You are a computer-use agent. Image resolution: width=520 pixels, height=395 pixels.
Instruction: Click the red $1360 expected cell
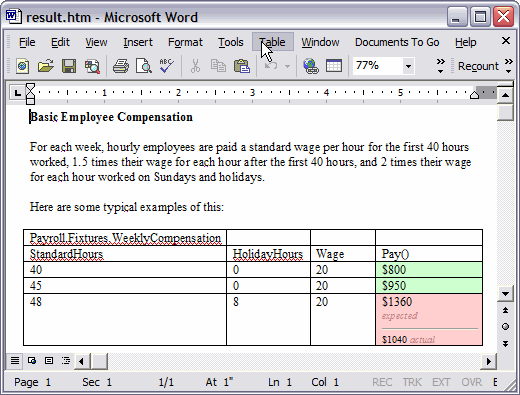[x=429, y=320]
